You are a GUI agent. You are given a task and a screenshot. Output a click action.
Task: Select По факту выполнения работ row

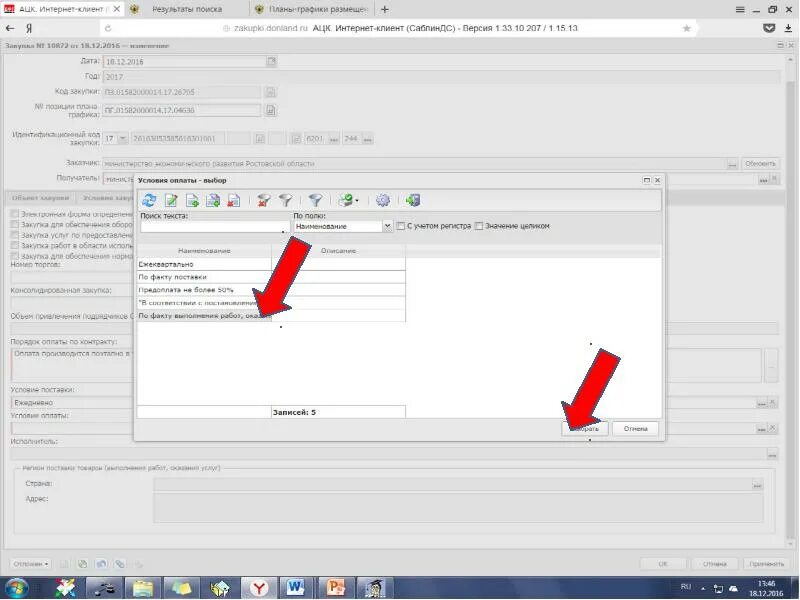point(271,316)
